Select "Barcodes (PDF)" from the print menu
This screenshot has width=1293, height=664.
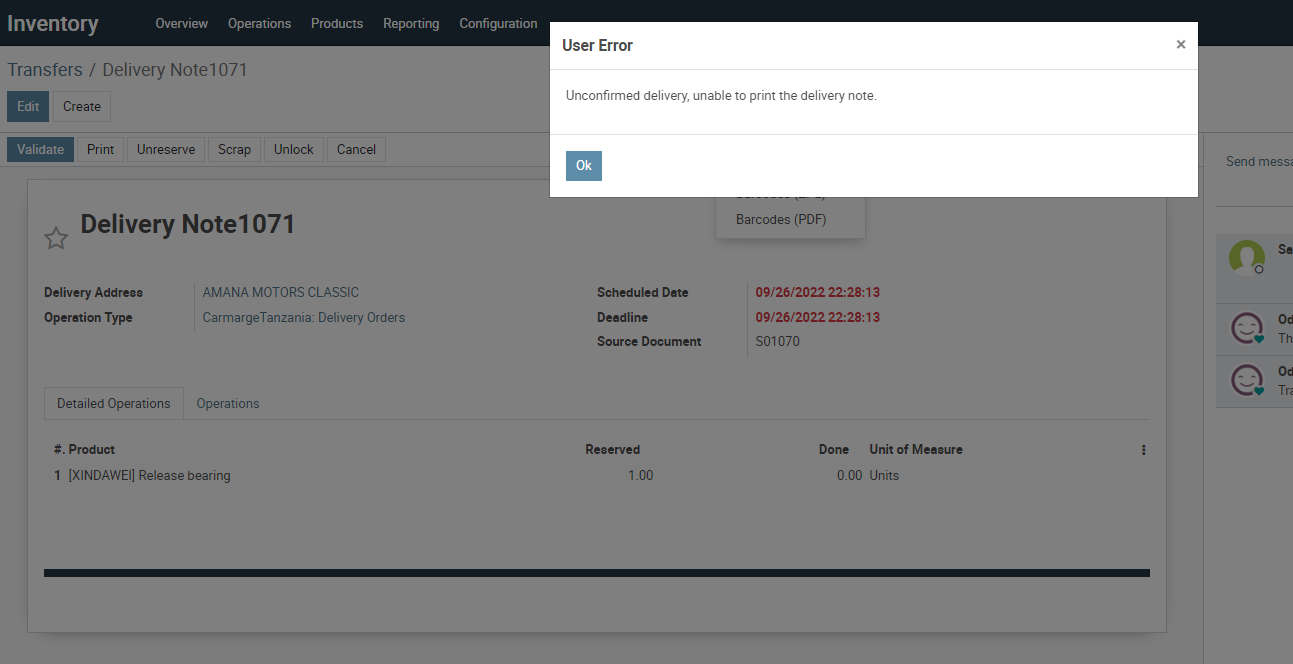click(781, 219)
